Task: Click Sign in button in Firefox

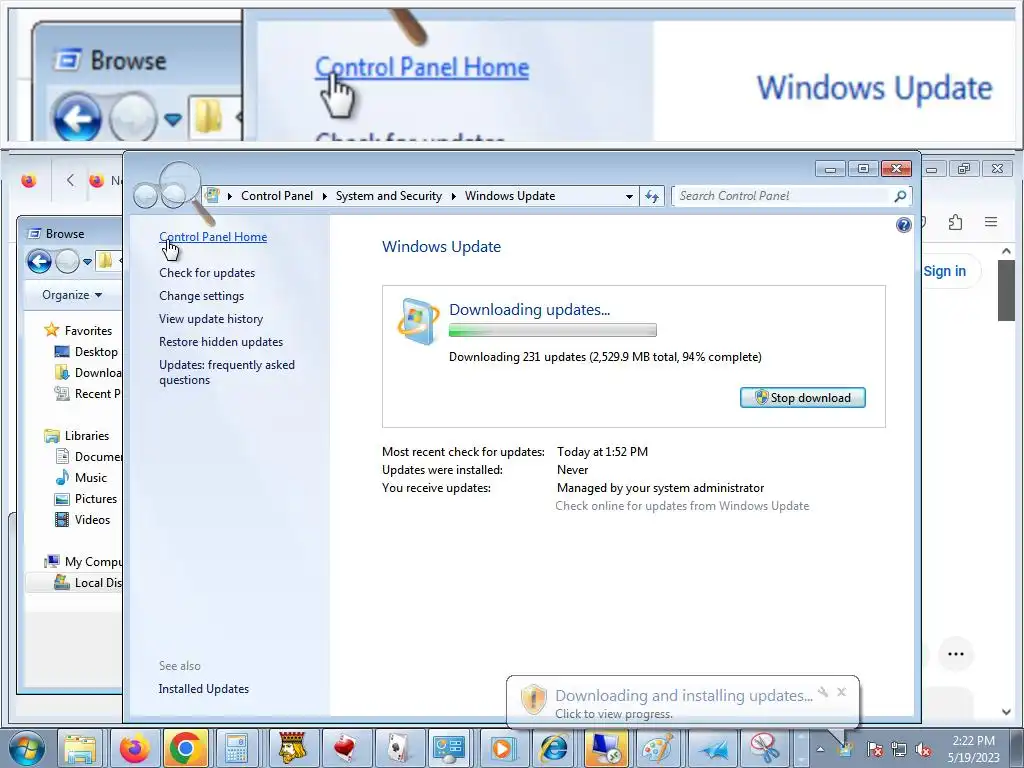Action: pyautogui.click(x=944, y=271)
